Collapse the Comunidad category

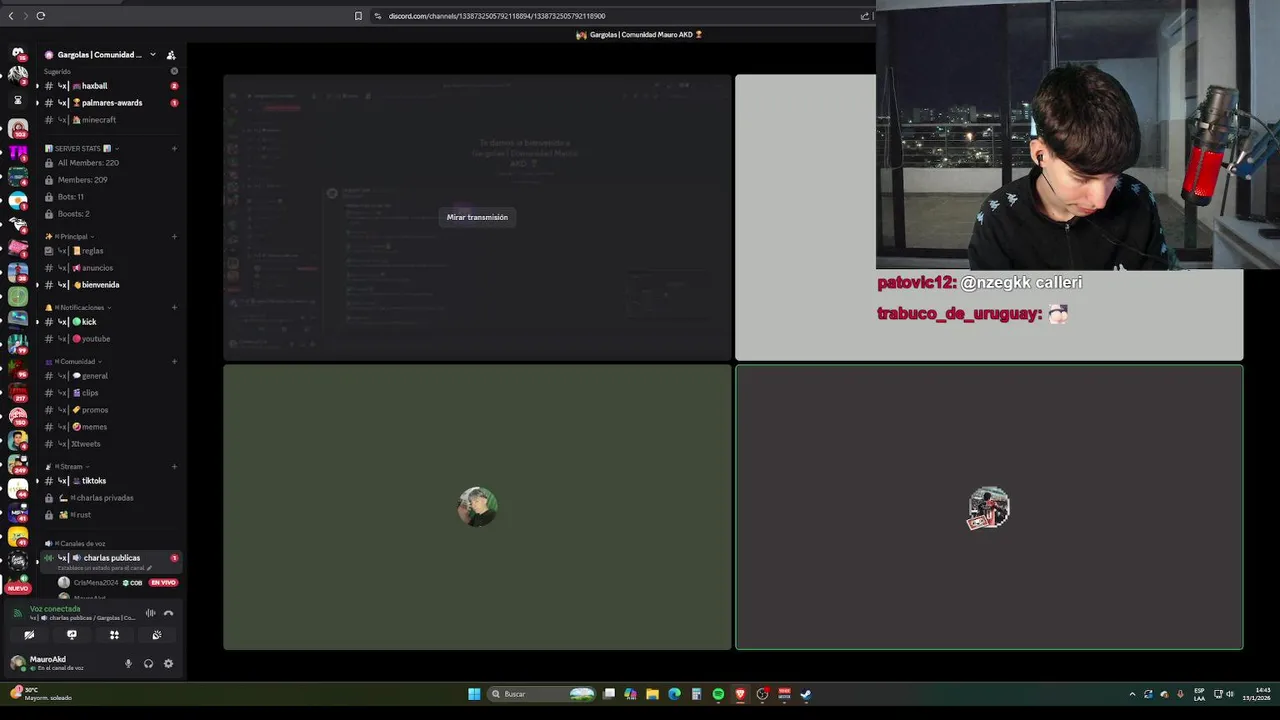click(73, 362)
